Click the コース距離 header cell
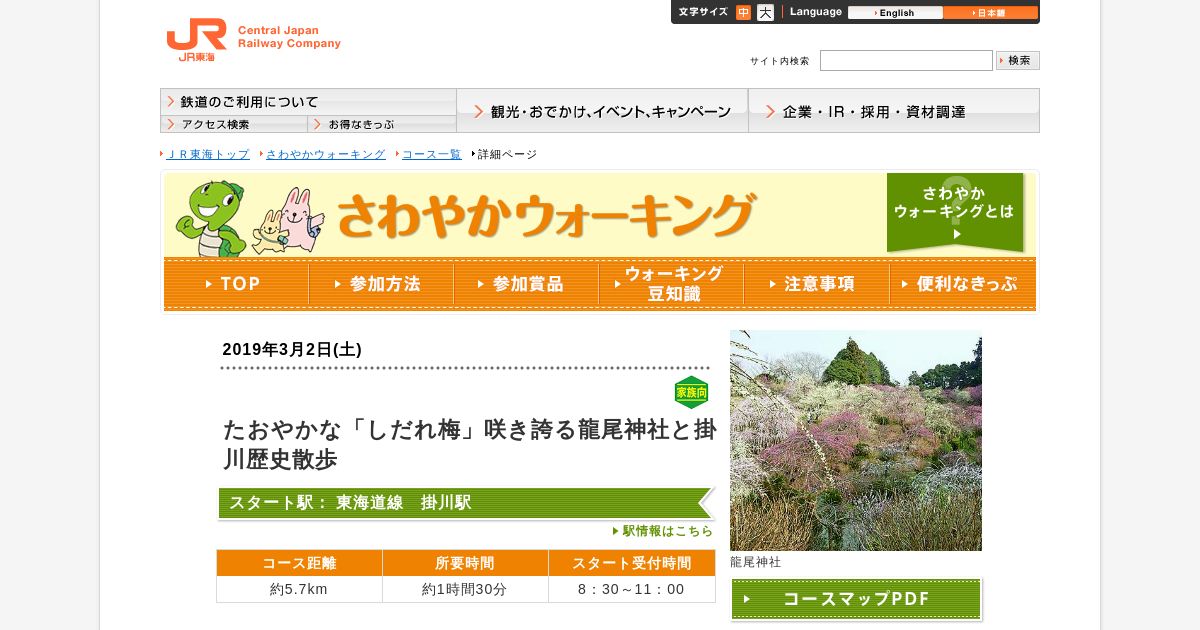Screen dimensions: 1200x630 (x=299, y=563)
